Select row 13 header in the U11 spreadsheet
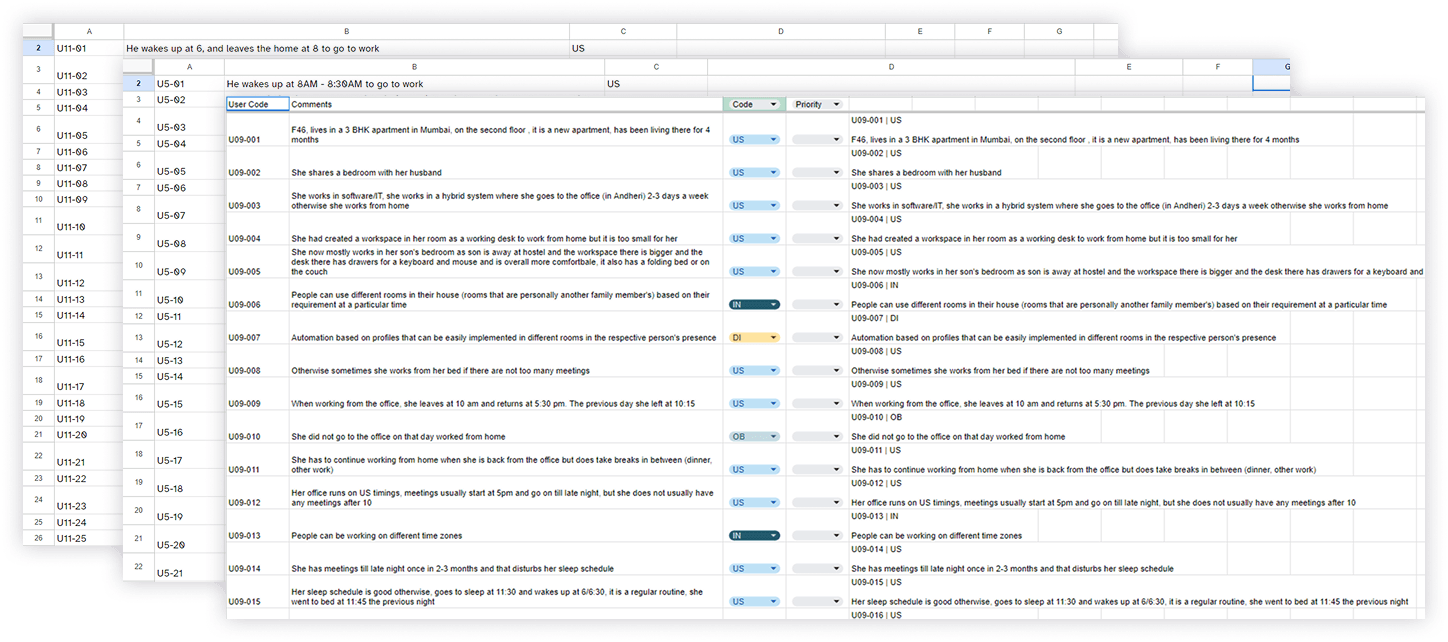Image resolution: width=1448 pixels, height=642 pixels. [x=38, y=276]
